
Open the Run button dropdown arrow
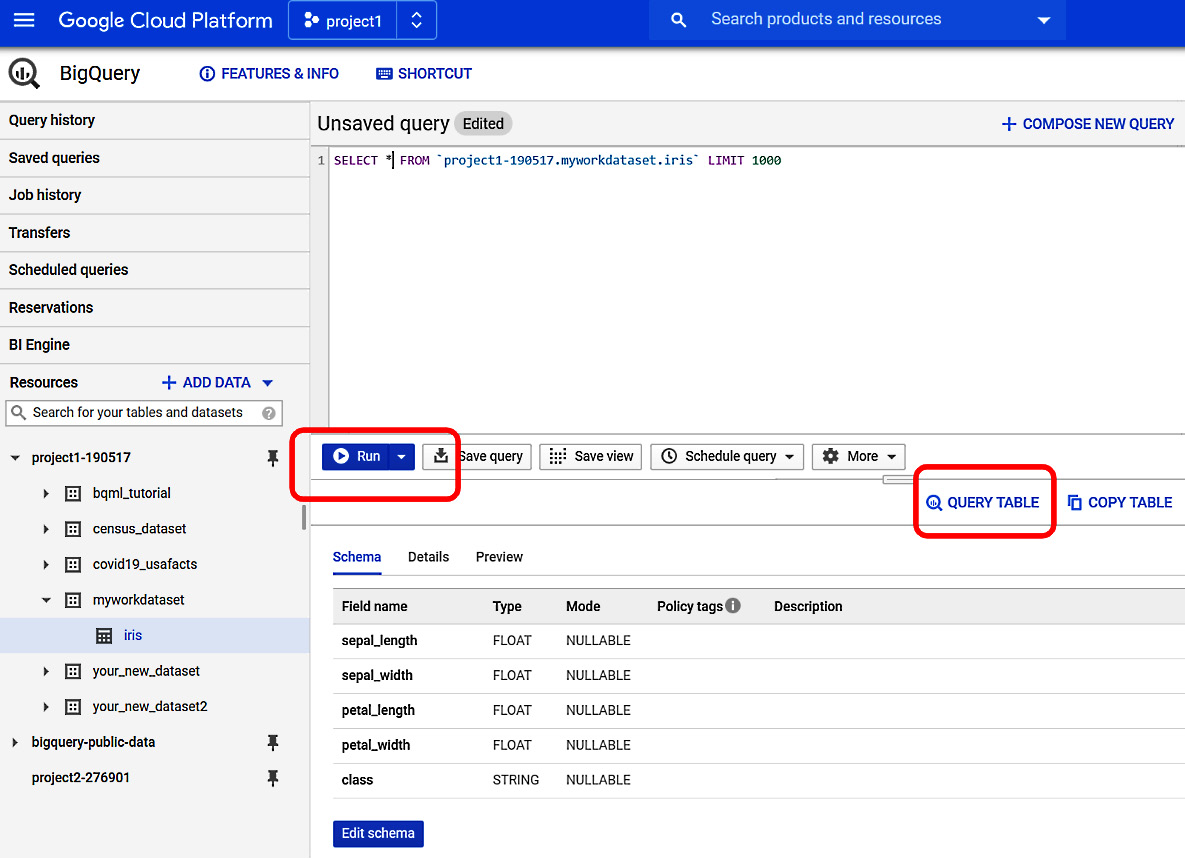(x=402, y=457)
